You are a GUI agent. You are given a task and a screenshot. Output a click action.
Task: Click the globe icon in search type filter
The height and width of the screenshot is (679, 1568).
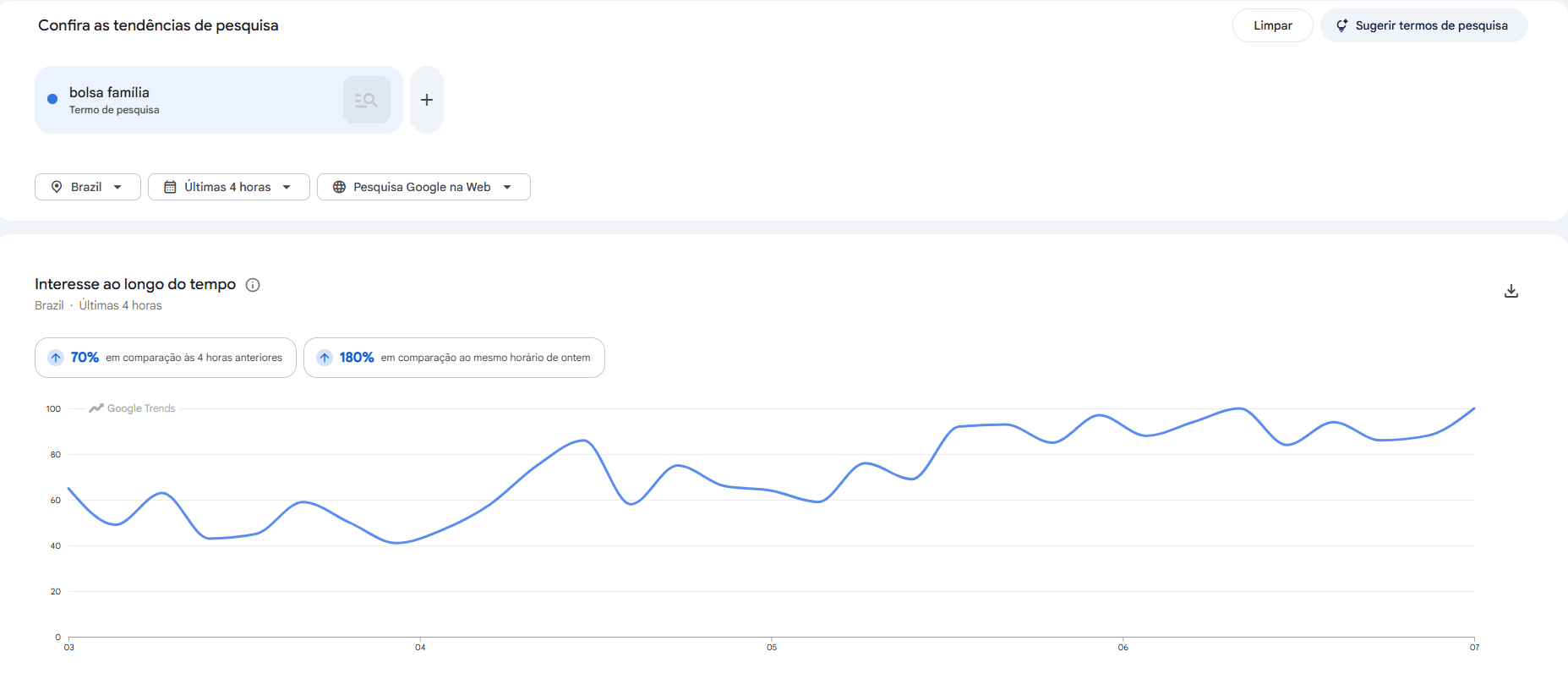click(x=339, y=187)
